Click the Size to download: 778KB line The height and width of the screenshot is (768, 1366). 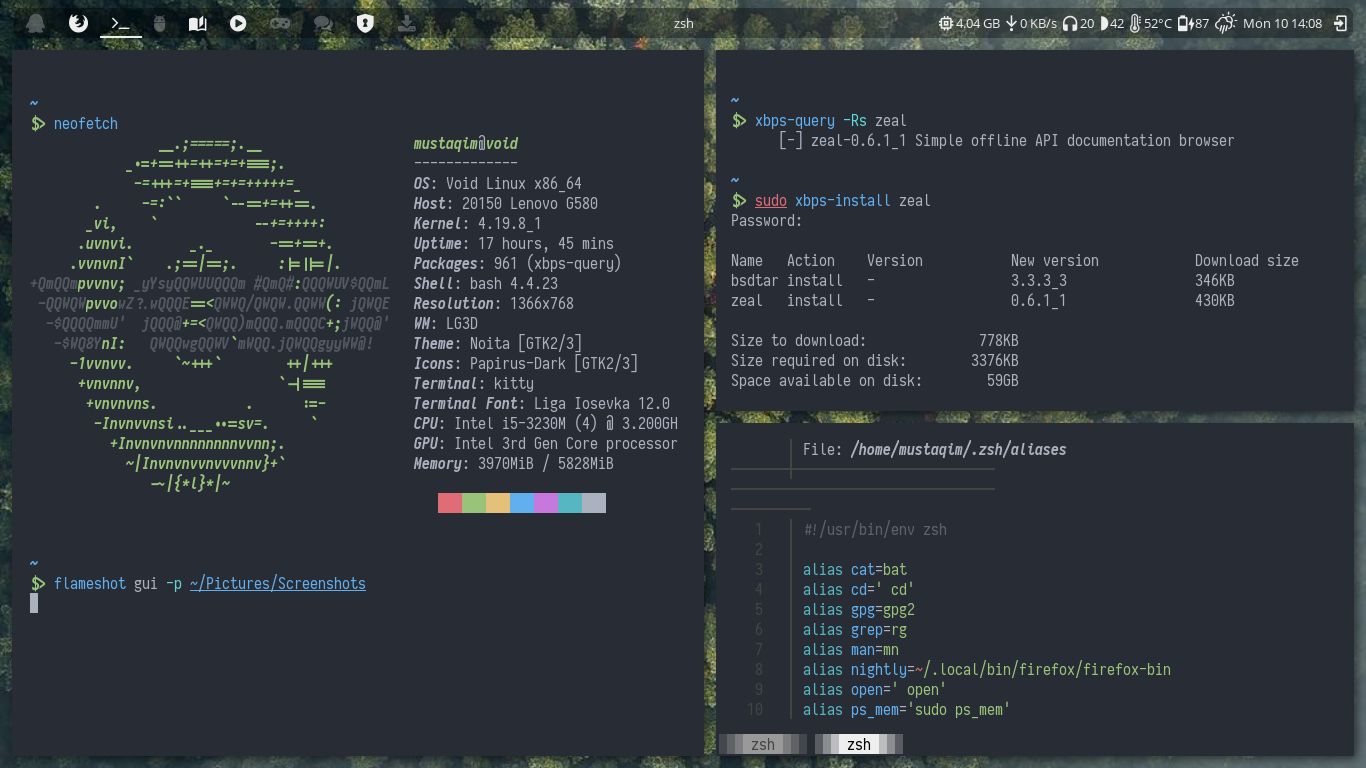pos(875,341)
